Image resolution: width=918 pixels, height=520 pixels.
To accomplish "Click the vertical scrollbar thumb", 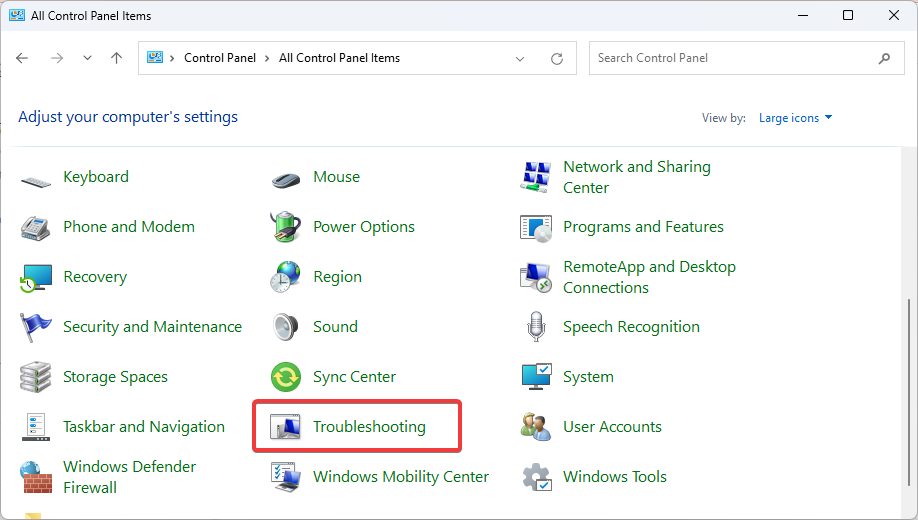I will pyautogui.click(x=909, y=392).
